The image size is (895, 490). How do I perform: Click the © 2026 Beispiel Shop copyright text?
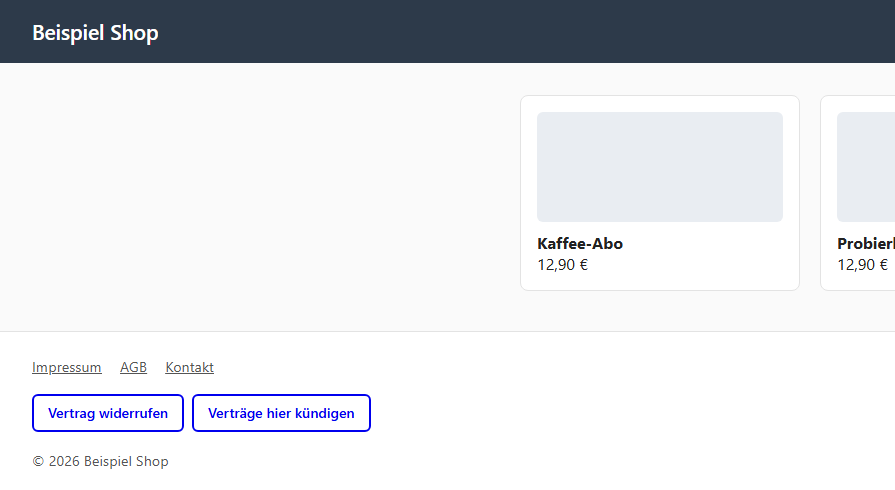100,461
